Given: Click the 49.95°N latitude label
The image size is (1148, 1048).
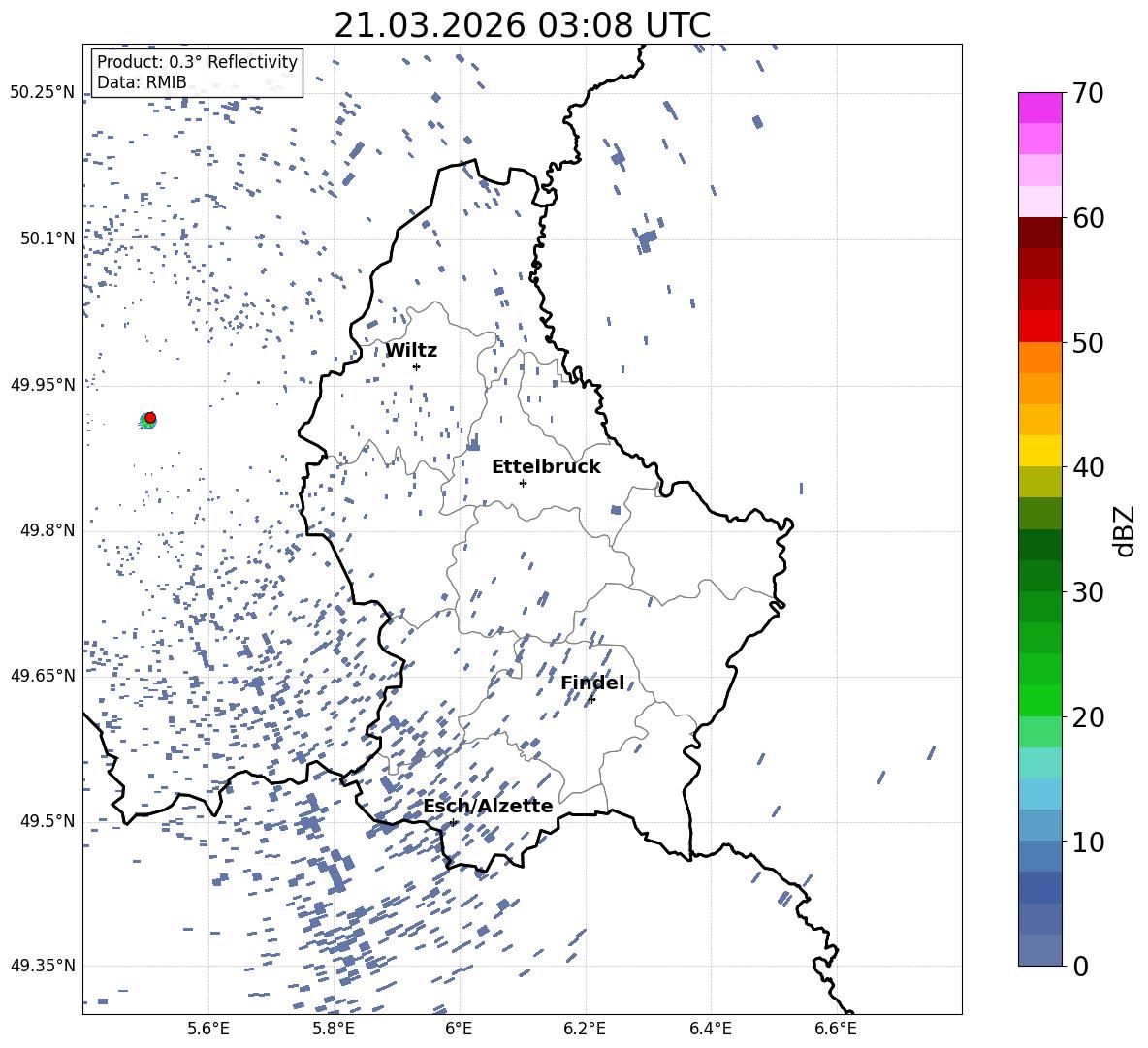Looking at the screenshot, I should (43, 384).
